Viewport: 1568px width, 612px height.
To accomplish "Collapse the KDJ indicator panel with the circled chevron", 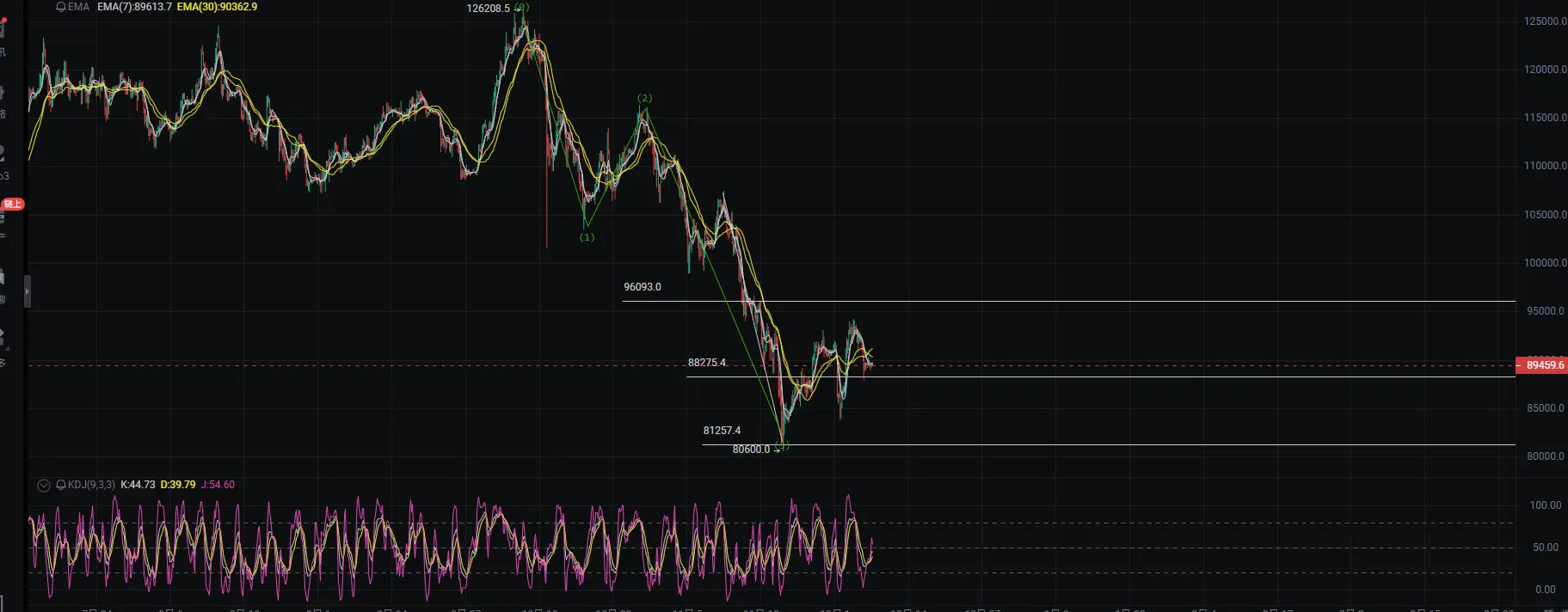I will point(44,486).
